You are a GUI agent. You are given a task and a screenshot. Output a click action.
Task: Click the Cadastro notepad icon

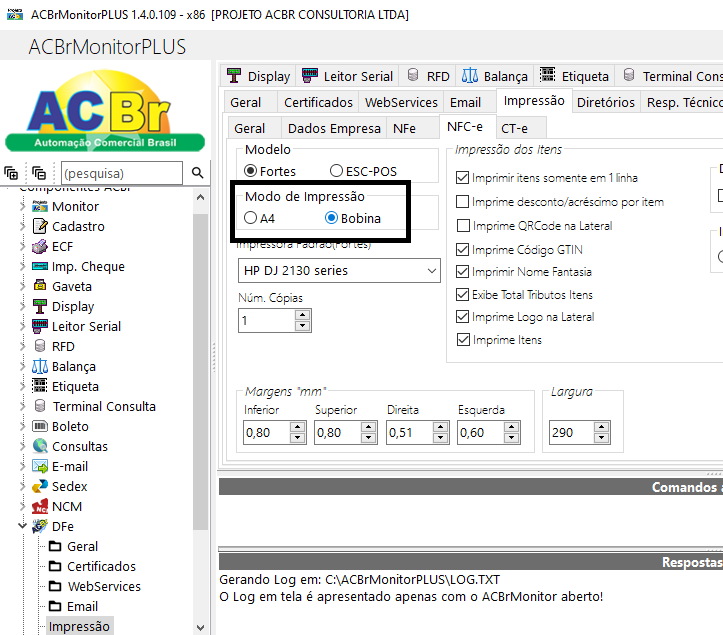[40, 226]
